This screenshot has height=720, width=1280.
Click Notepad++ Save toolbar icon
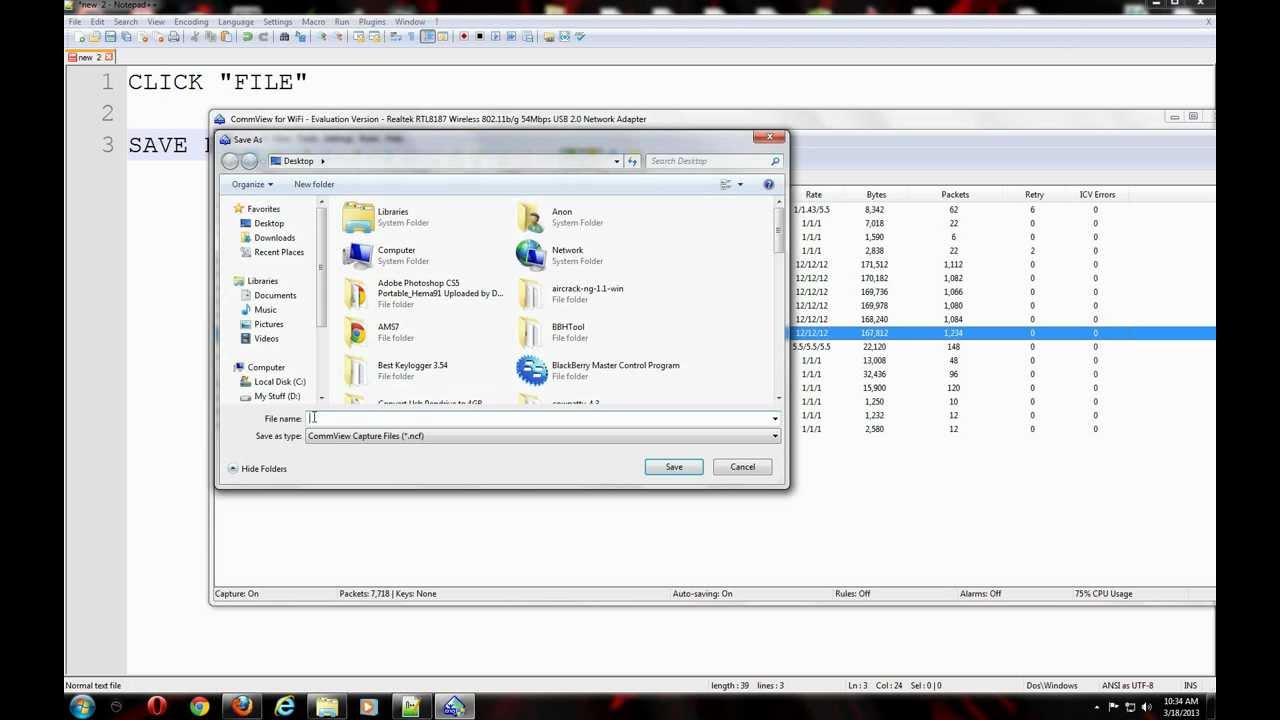point(110,36)
